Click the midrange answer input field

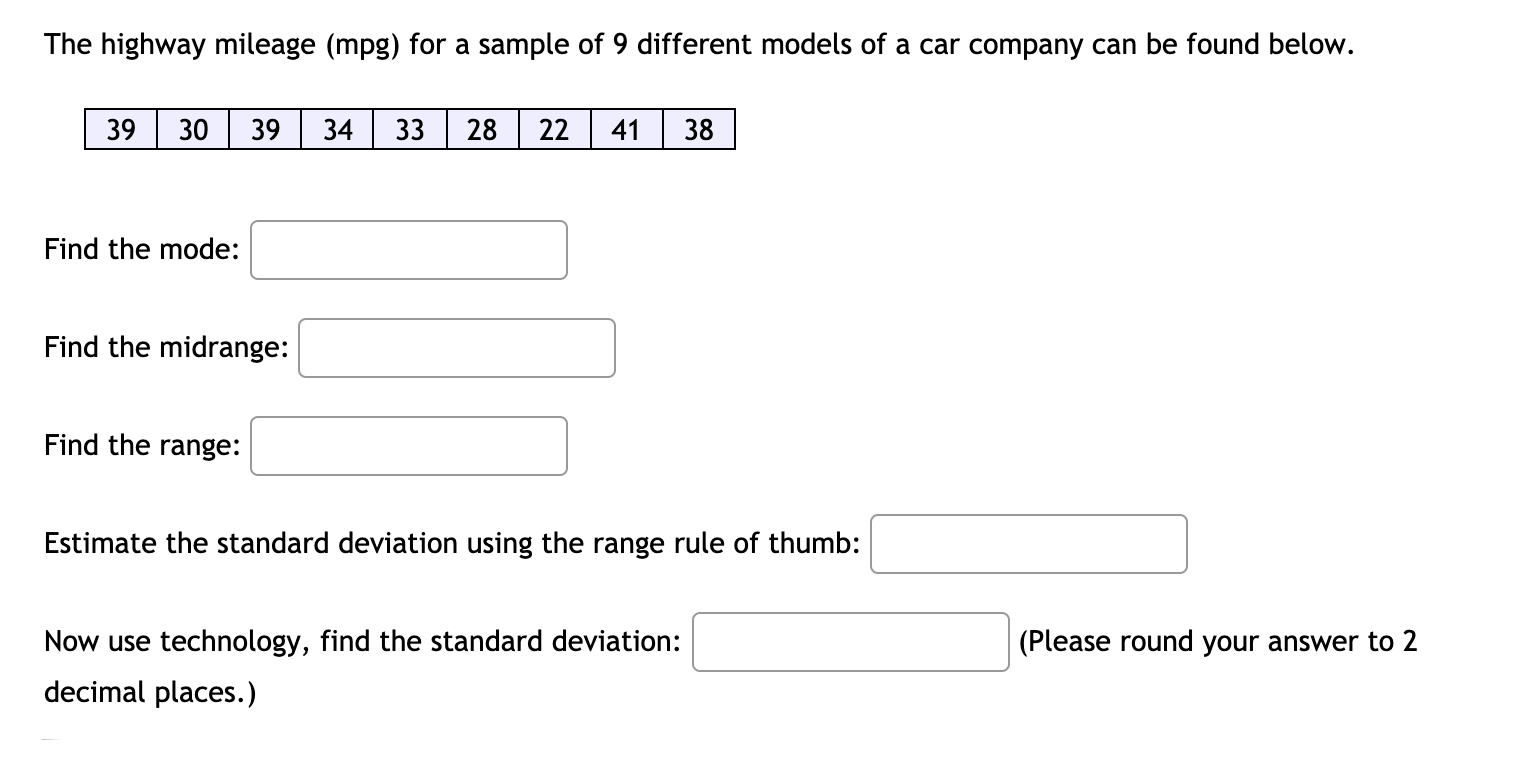coord(456,347)
